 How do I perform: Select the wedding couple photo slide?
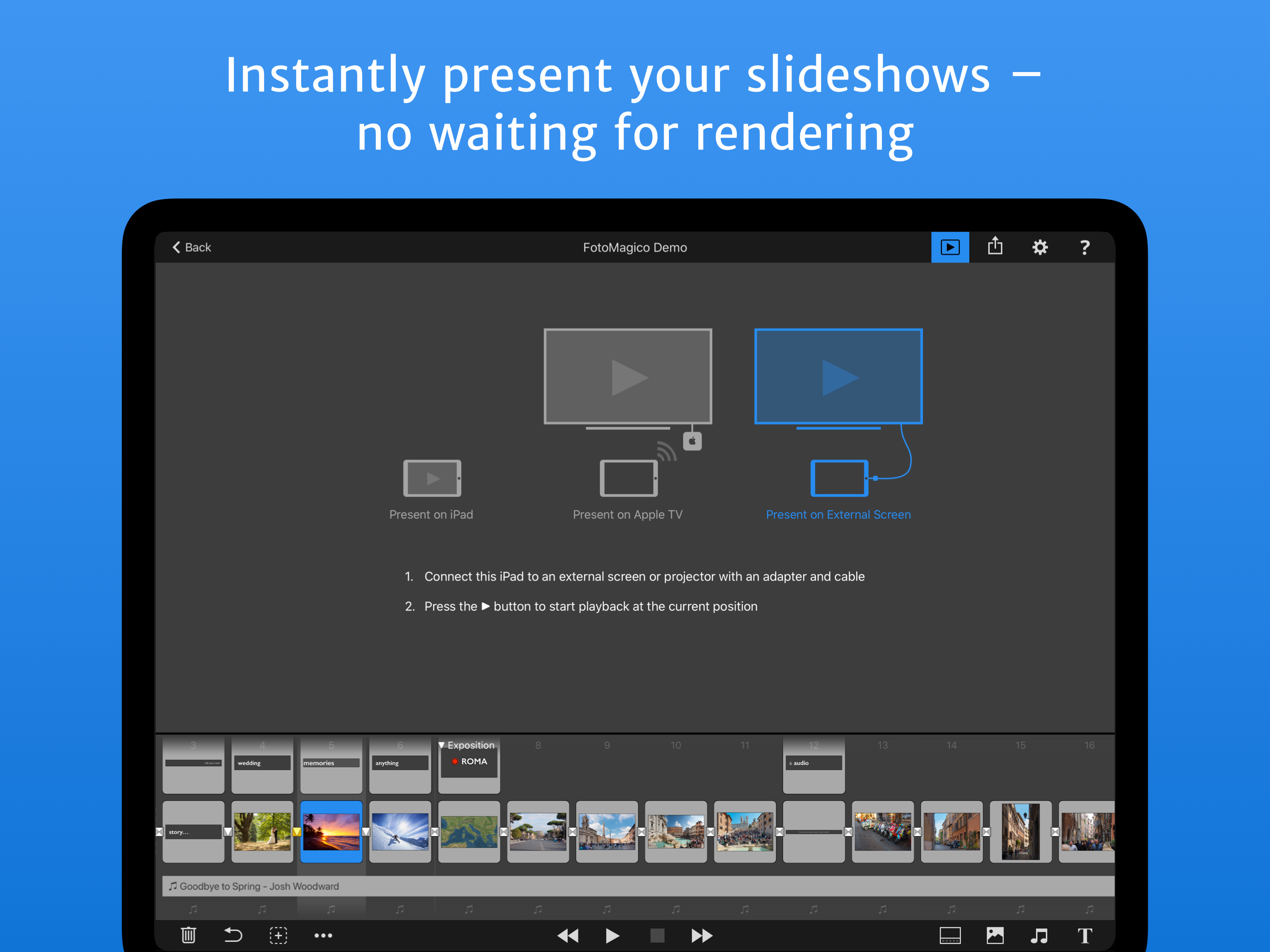click(x=262, y=832)
